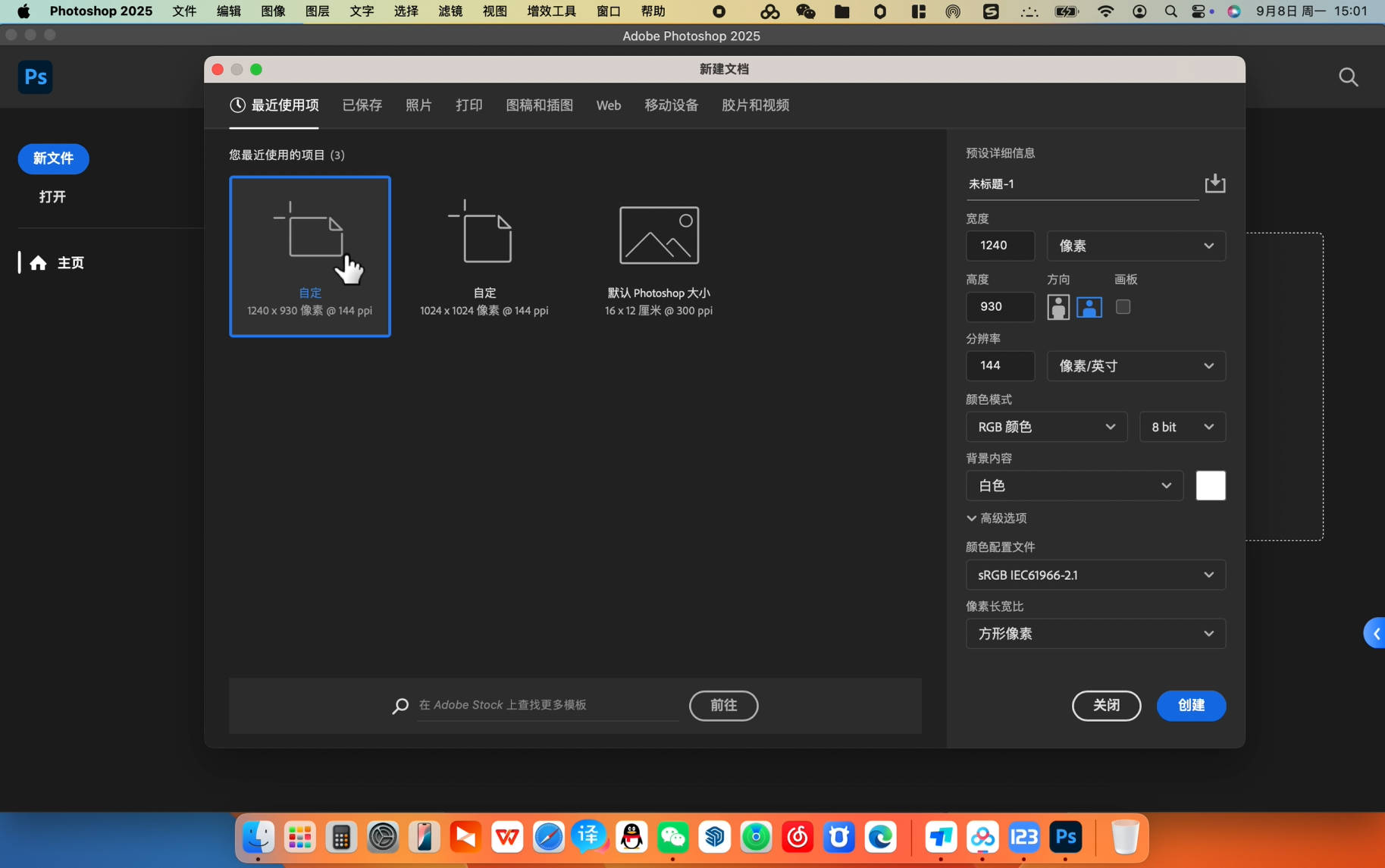Viewport: 1385px width, 868px height.
Task: Open the width unit 像素 dropdown
Action: [1136, 246]
